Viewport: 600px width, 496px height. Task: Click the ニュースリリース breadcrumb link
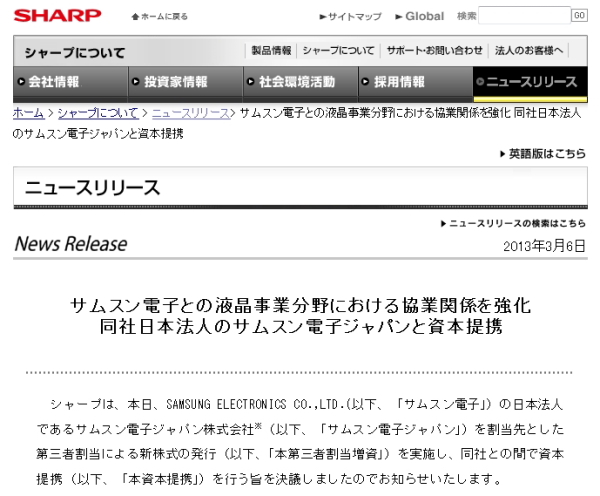[191, 113]
